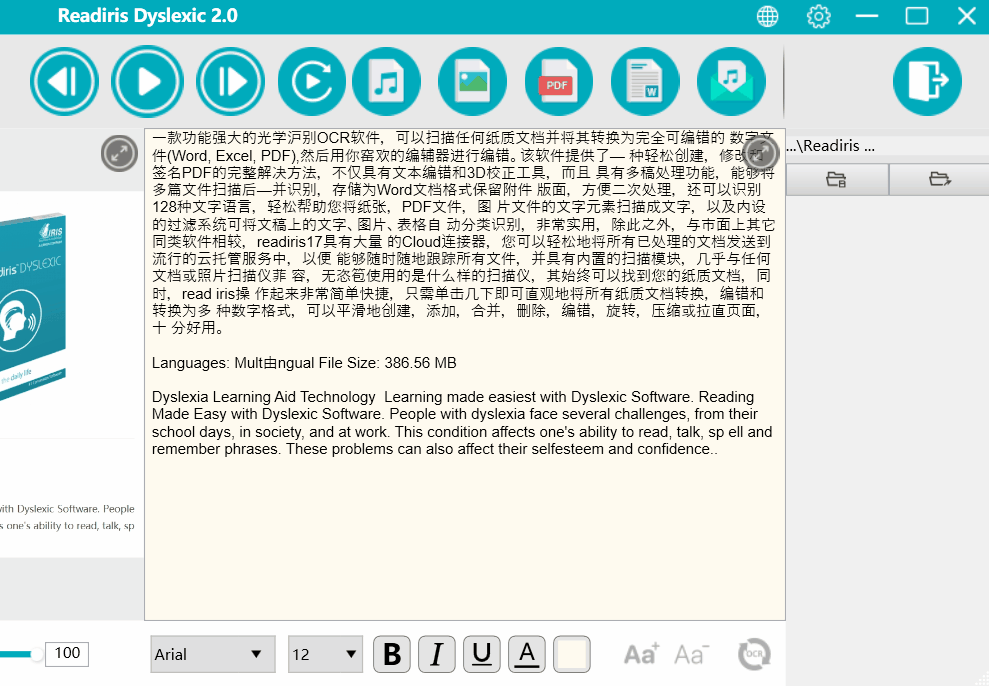Click the open folder icon button

[940, 180]
